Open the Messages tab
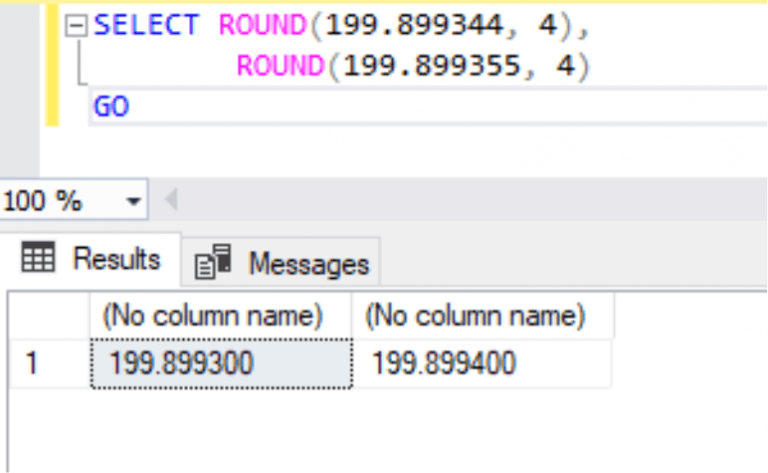This screenshot has height=473, width=768. [x=281, y=263]
